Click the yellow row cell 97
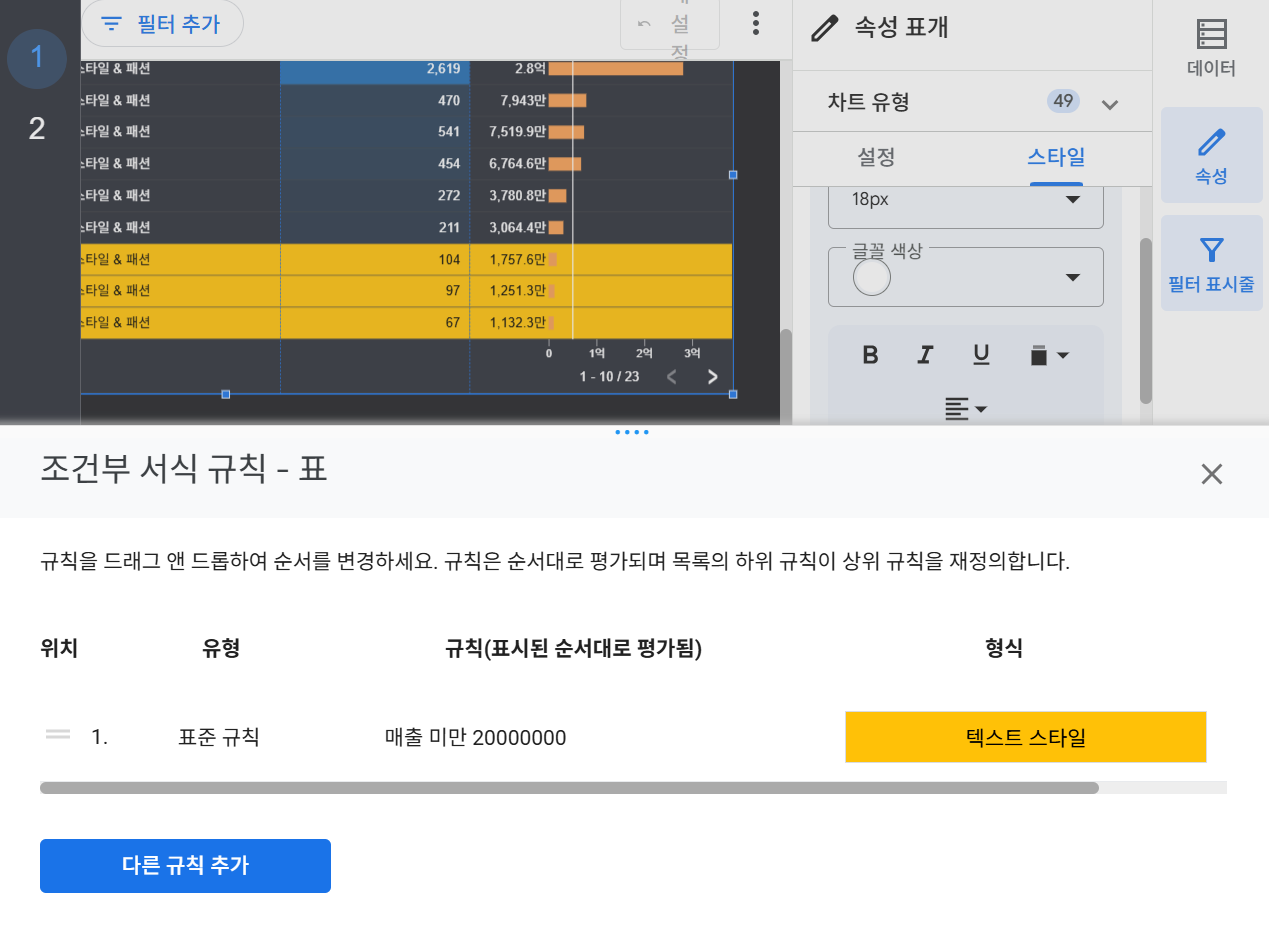This screenshot has width=1269, height=935. [x=453, y=290]
